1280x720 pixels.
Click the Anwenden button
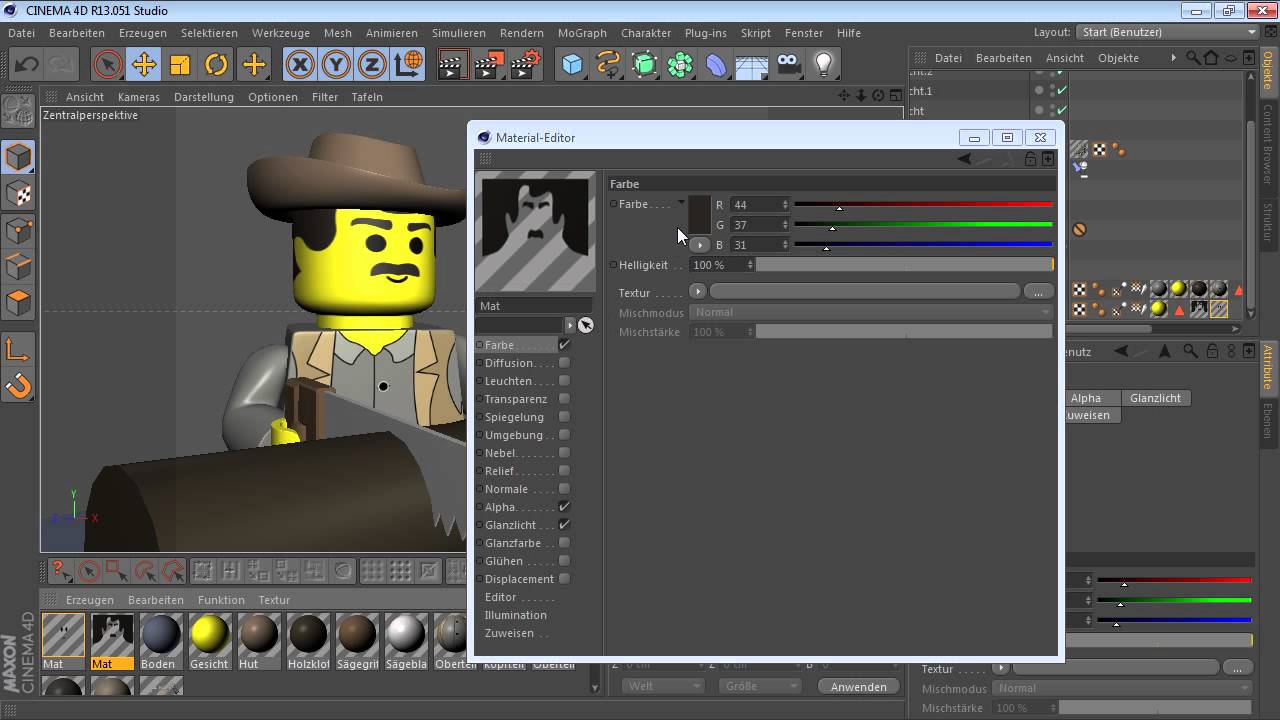pos(858,686)
